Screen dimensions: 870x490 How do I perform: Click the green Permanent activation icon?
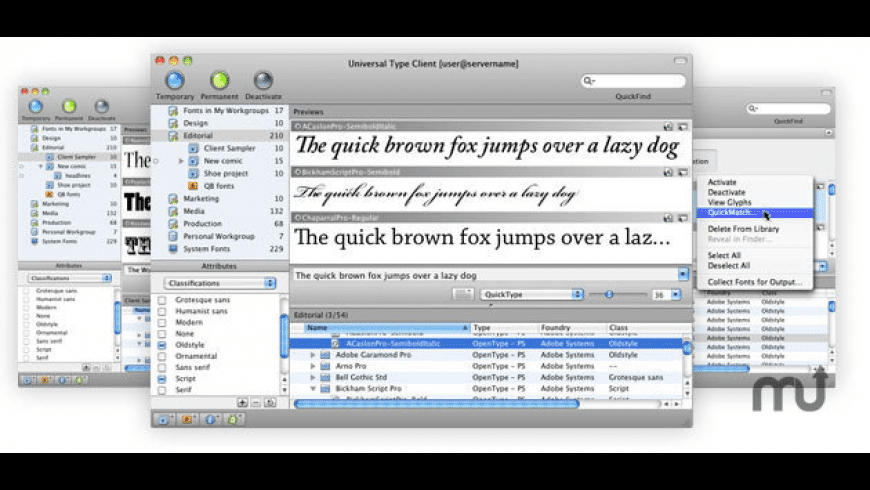[218, 81]
